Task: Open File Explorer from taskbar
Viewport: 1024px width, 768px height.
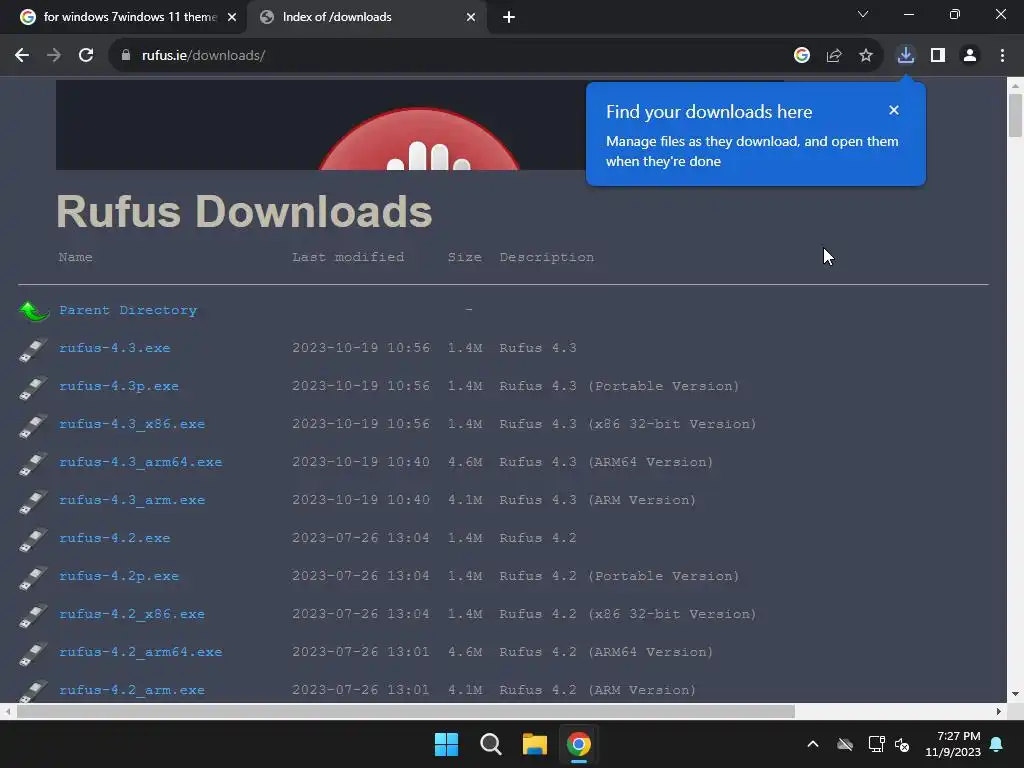Action: pos(534,744)
